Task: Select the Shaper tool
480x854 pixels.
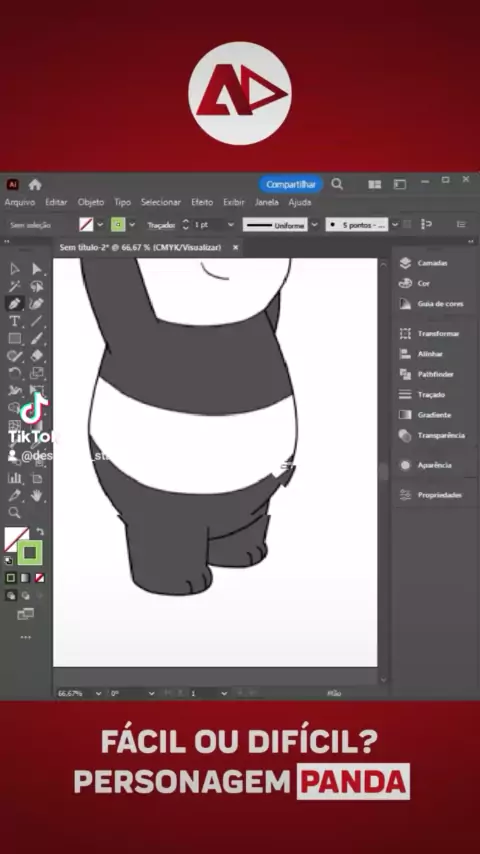Action: (x=15, y=356)
